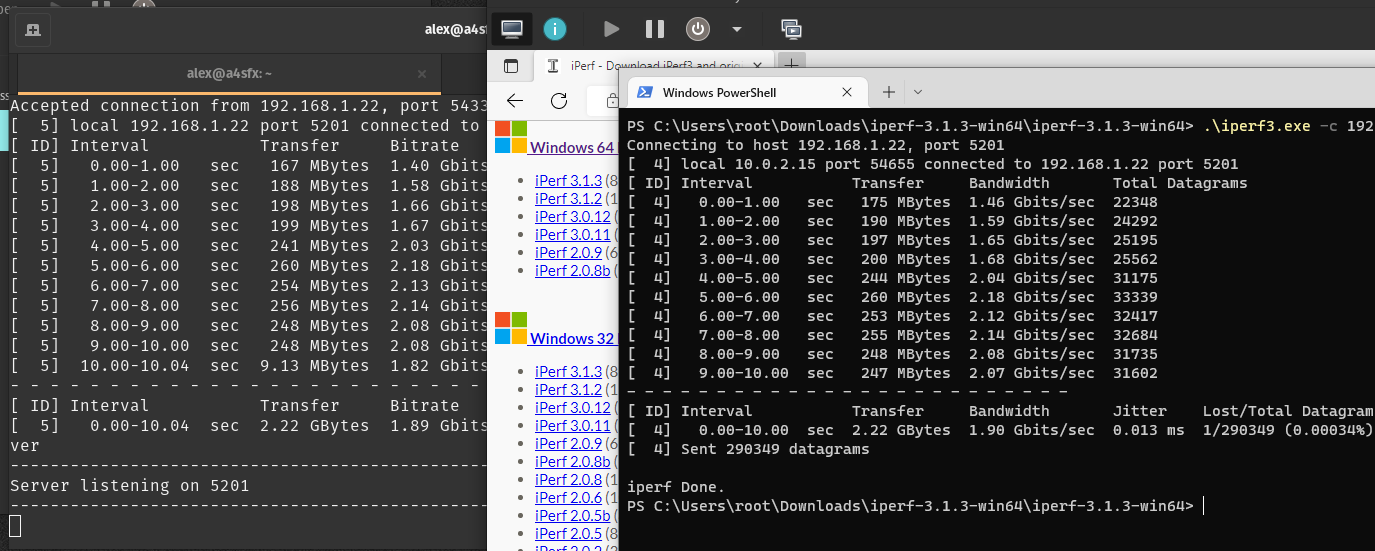Click the VM shut down power button

pyautogui.click(x=698, y=29)
